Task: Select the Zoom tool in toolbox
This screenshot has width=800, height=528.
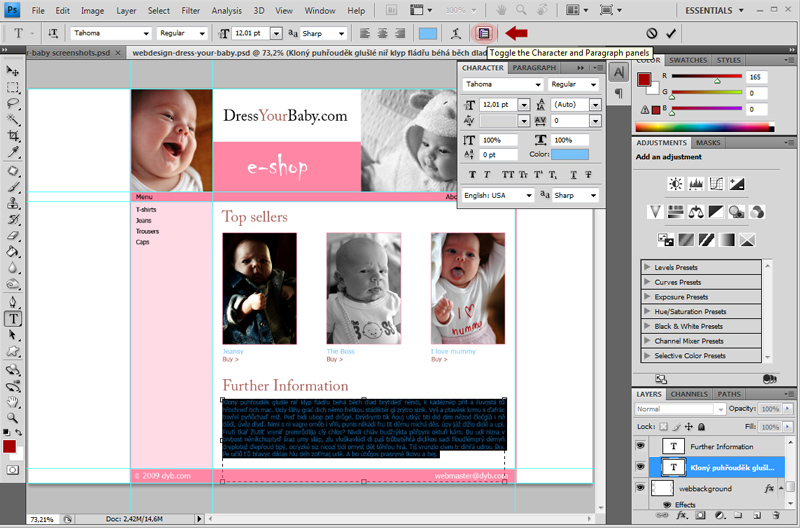Action: coord(13,416)
